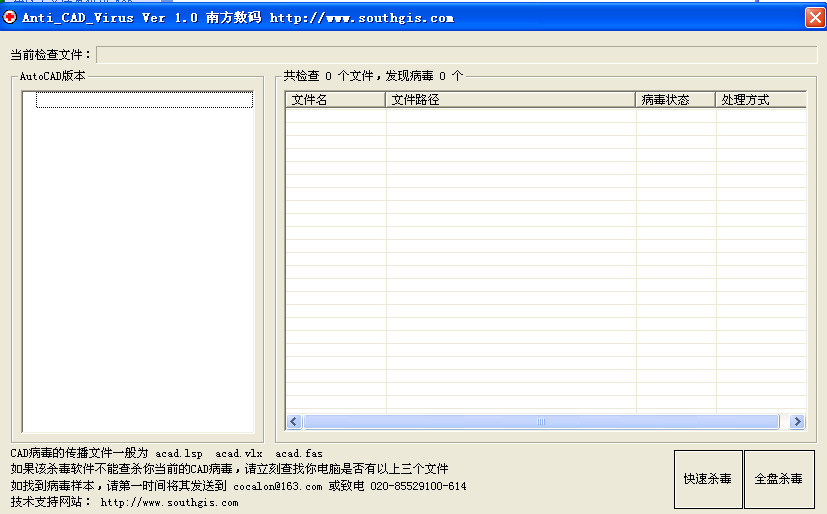
Task: Click the 共检查 0 个文件 summary label
Action: pos(372,75)
